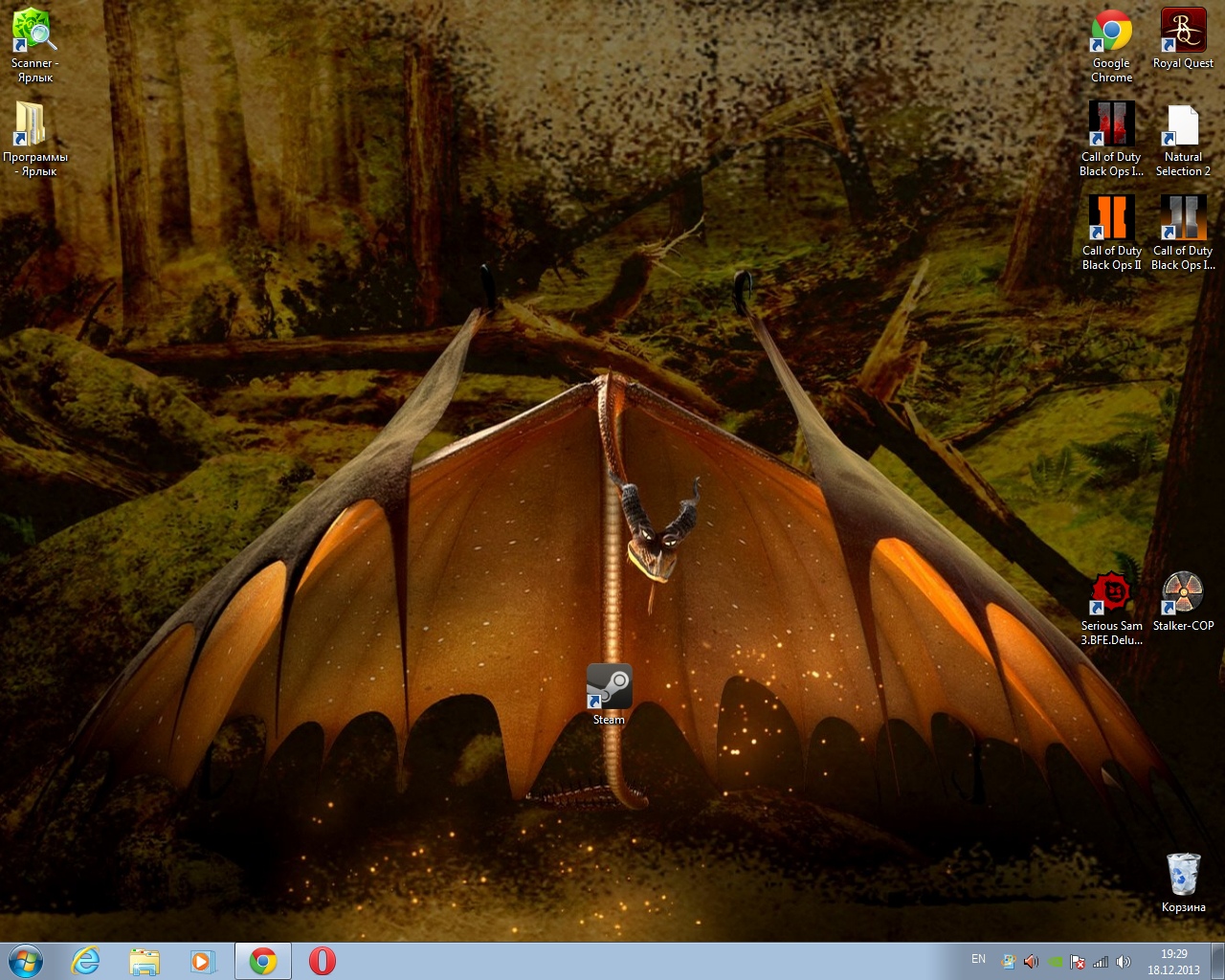
Task: Switch to Chrome on the taskbar
Action: click(263, 961)
